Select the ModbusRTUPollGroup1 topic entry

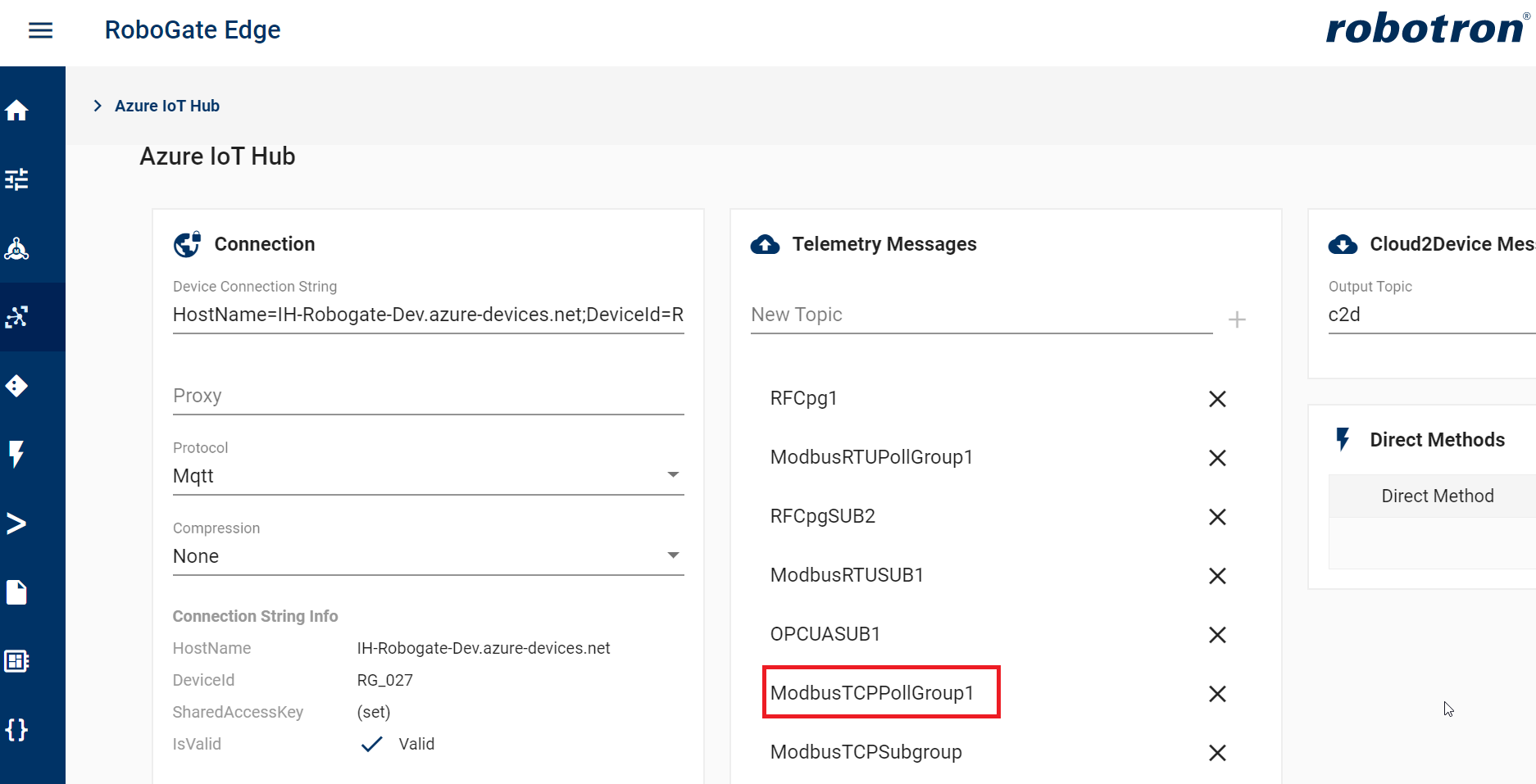coord(871,457)
